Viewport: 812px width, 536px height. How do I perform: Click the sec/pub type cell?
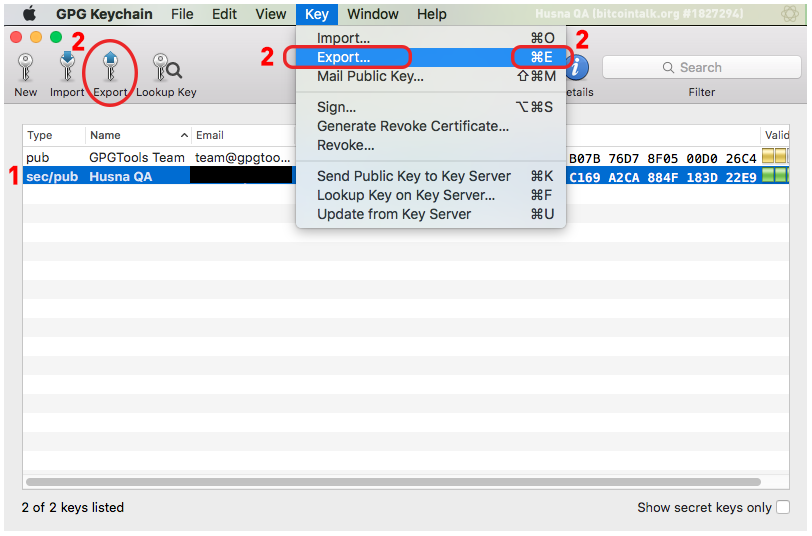pyautogui.click(x=52, y=177)
